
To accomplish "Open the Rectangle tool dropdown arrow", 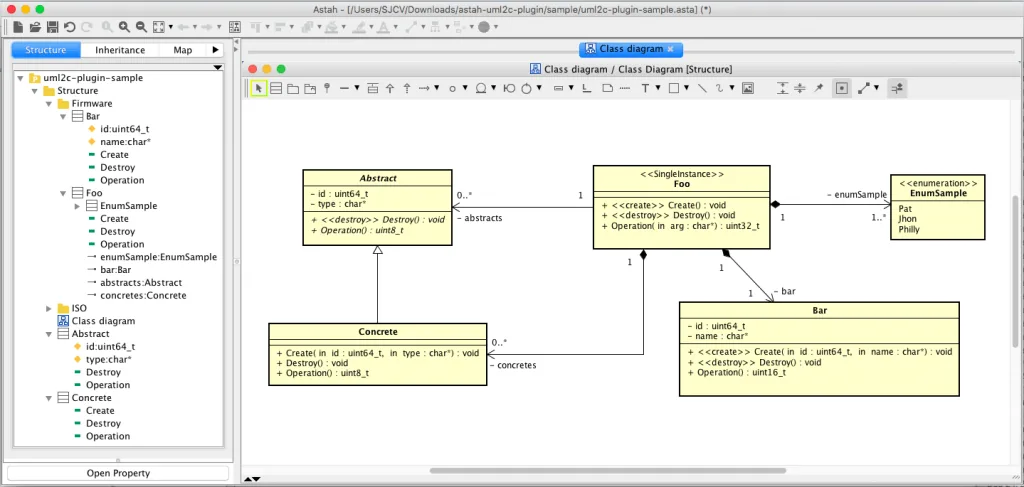I will pos(686,88).
